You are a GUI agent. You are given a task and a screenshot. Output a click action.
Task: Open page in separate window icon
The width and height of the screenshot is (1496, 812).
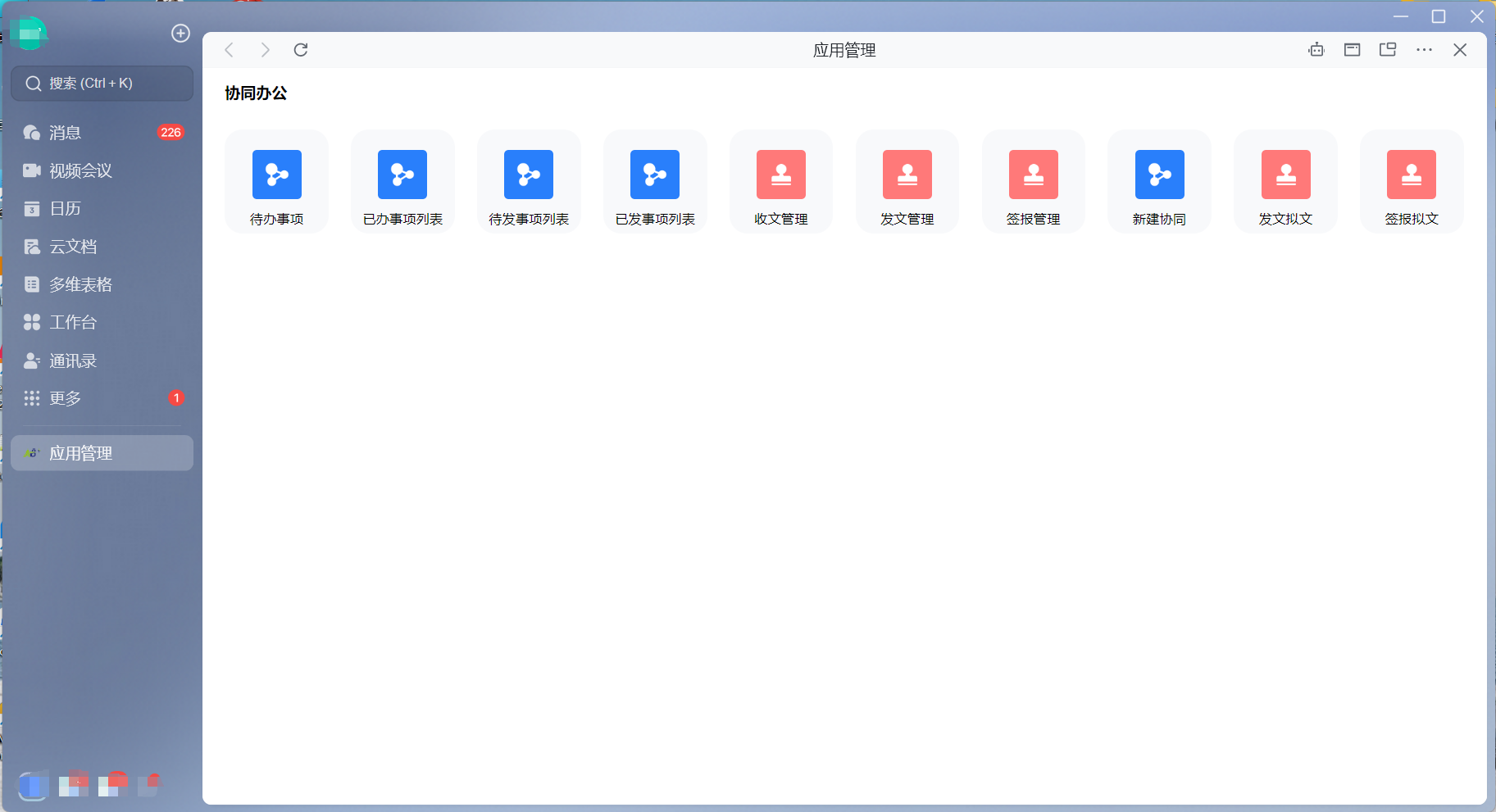[1388, 50]
